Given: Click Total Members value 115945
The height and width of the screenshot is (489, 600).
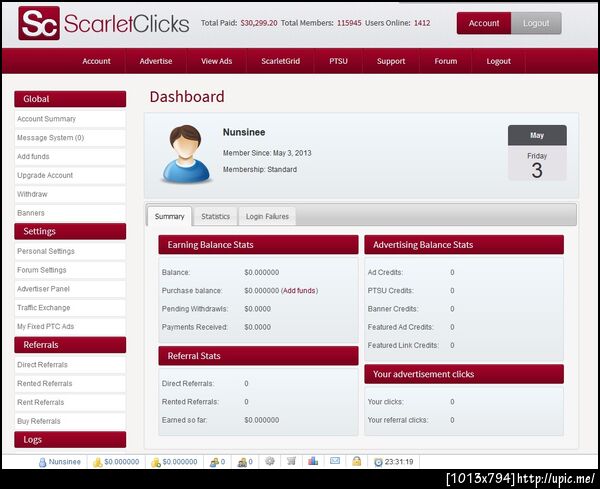Looking at the screenshot, I should click(349, 23).
